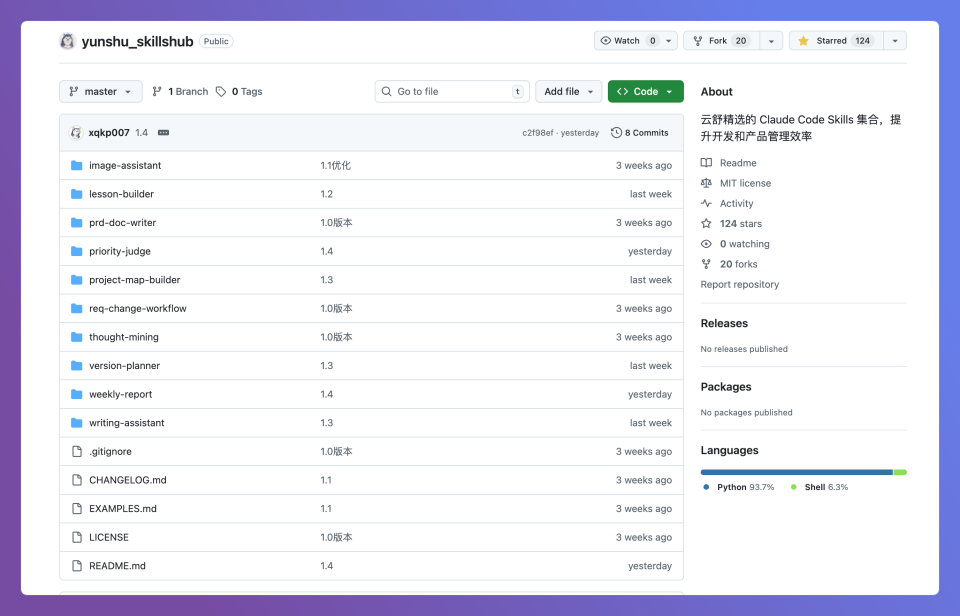
Task: Open the README.md file name
Action: (x=118, y=566)
